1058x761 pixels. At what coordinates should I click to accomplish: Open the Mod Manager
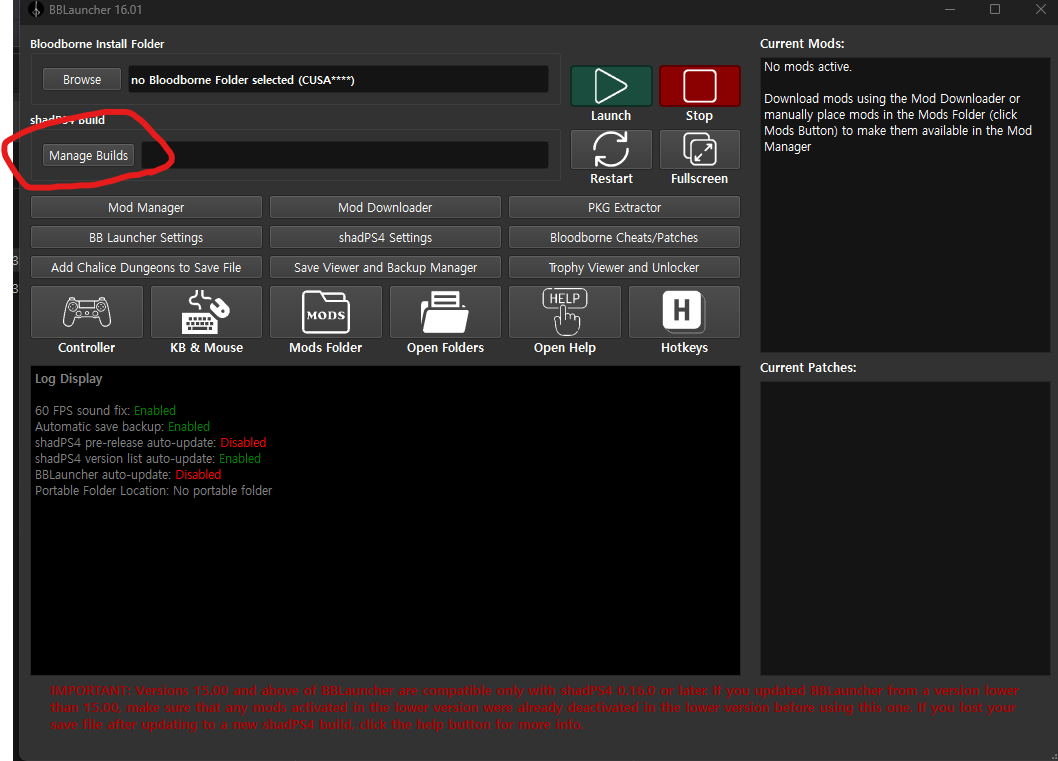tap(146, 207)
